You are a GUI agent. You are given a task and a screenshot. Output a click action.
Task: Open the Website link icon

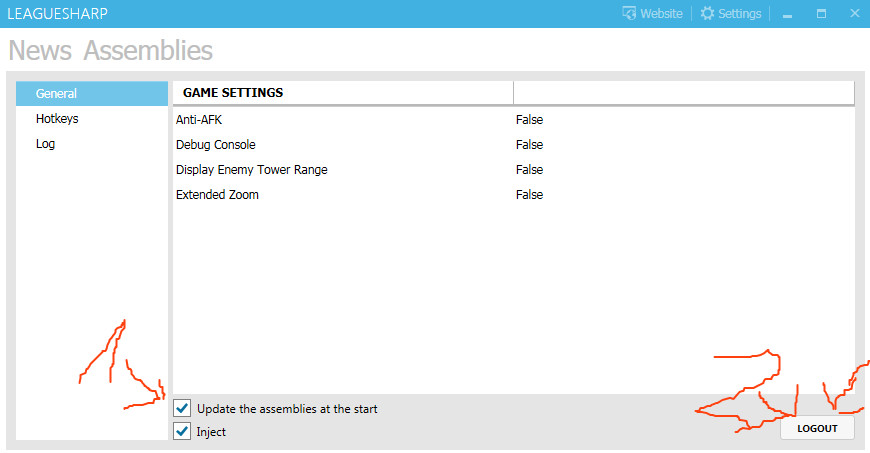click(629, 13)
